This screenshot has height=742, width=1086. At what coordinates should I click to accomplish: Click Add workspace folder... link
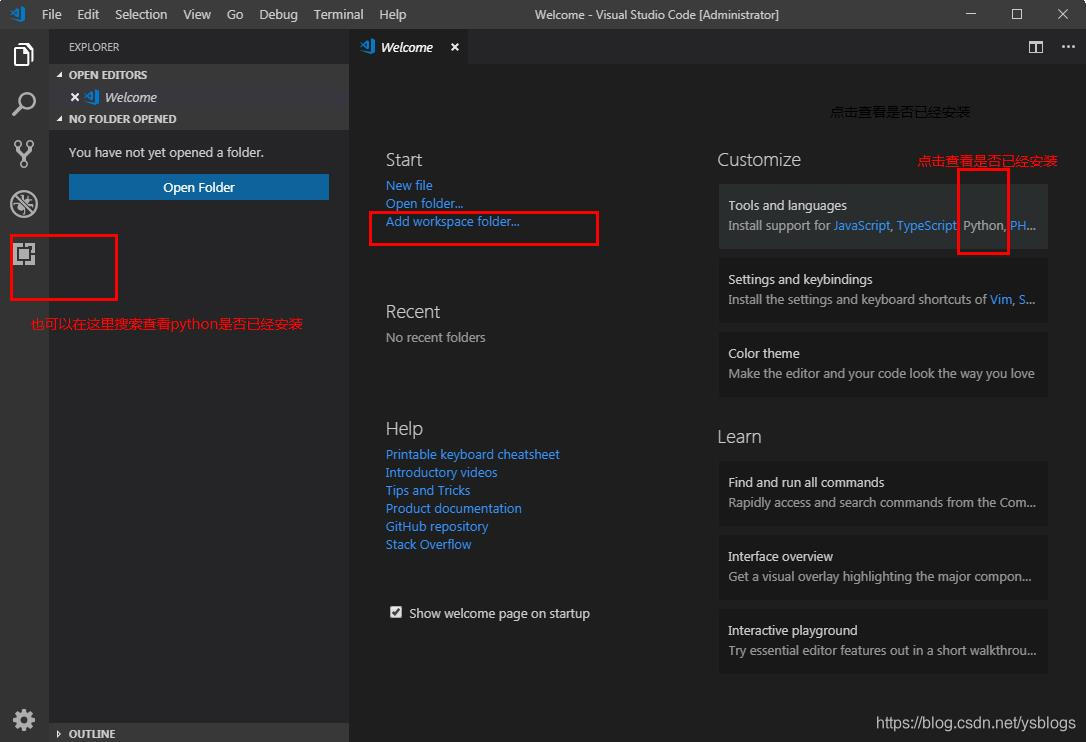click(x=452, y=222)
